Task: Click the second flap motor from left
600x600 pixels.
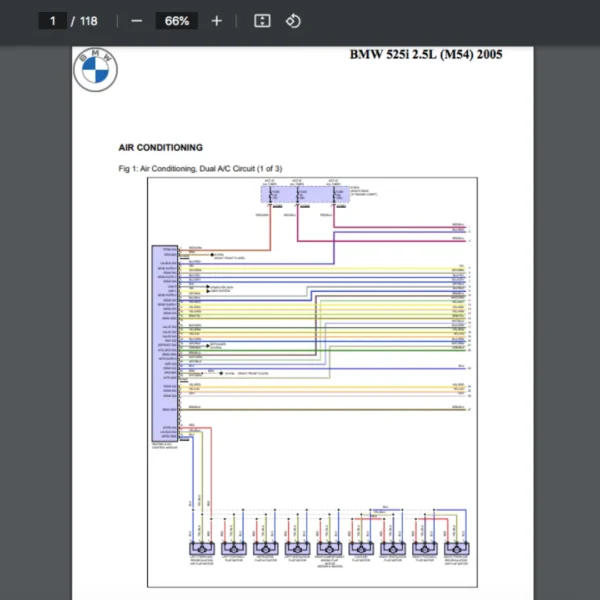Action: (x=233, y=549)
